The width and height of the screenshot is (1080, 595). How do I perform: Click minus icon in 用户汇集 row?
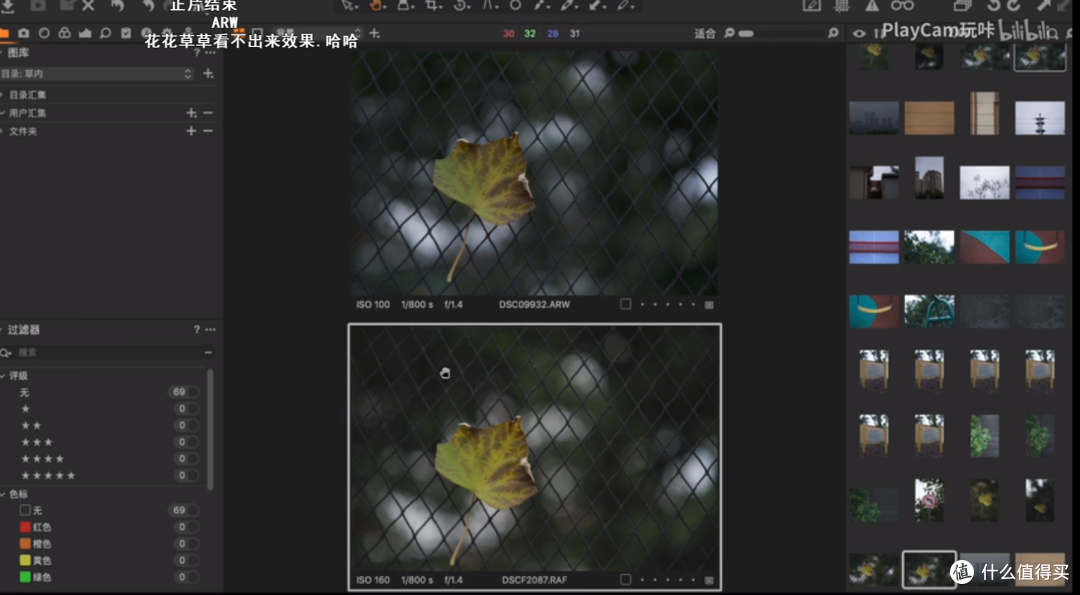pos(208,113)
